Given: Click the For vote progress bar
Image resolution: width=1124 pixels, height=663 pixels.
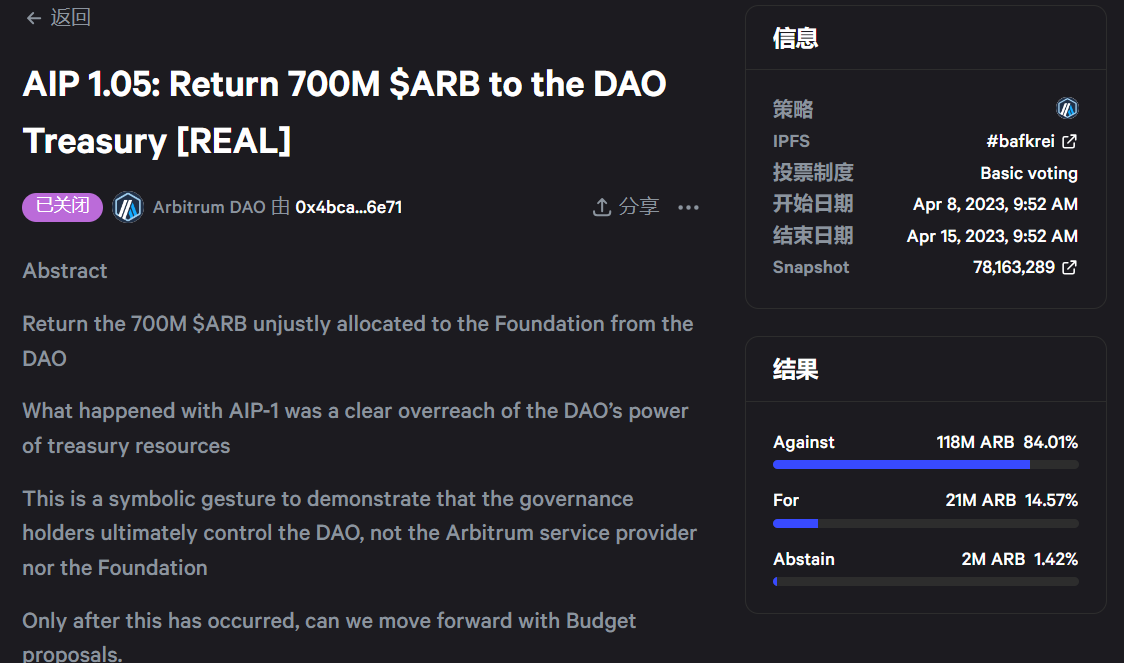Looking at the screenshot, I should point(925,523).
